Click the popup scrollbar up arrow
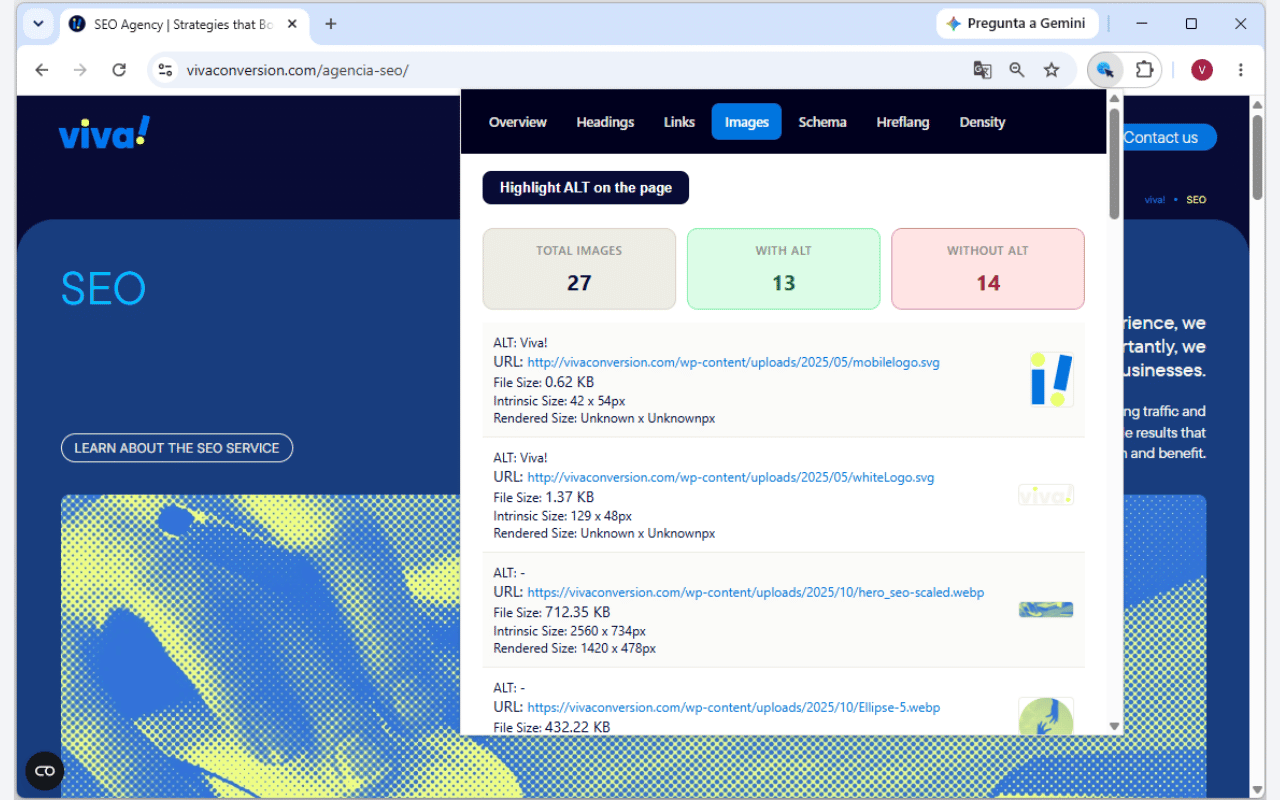 (1114, 98)
